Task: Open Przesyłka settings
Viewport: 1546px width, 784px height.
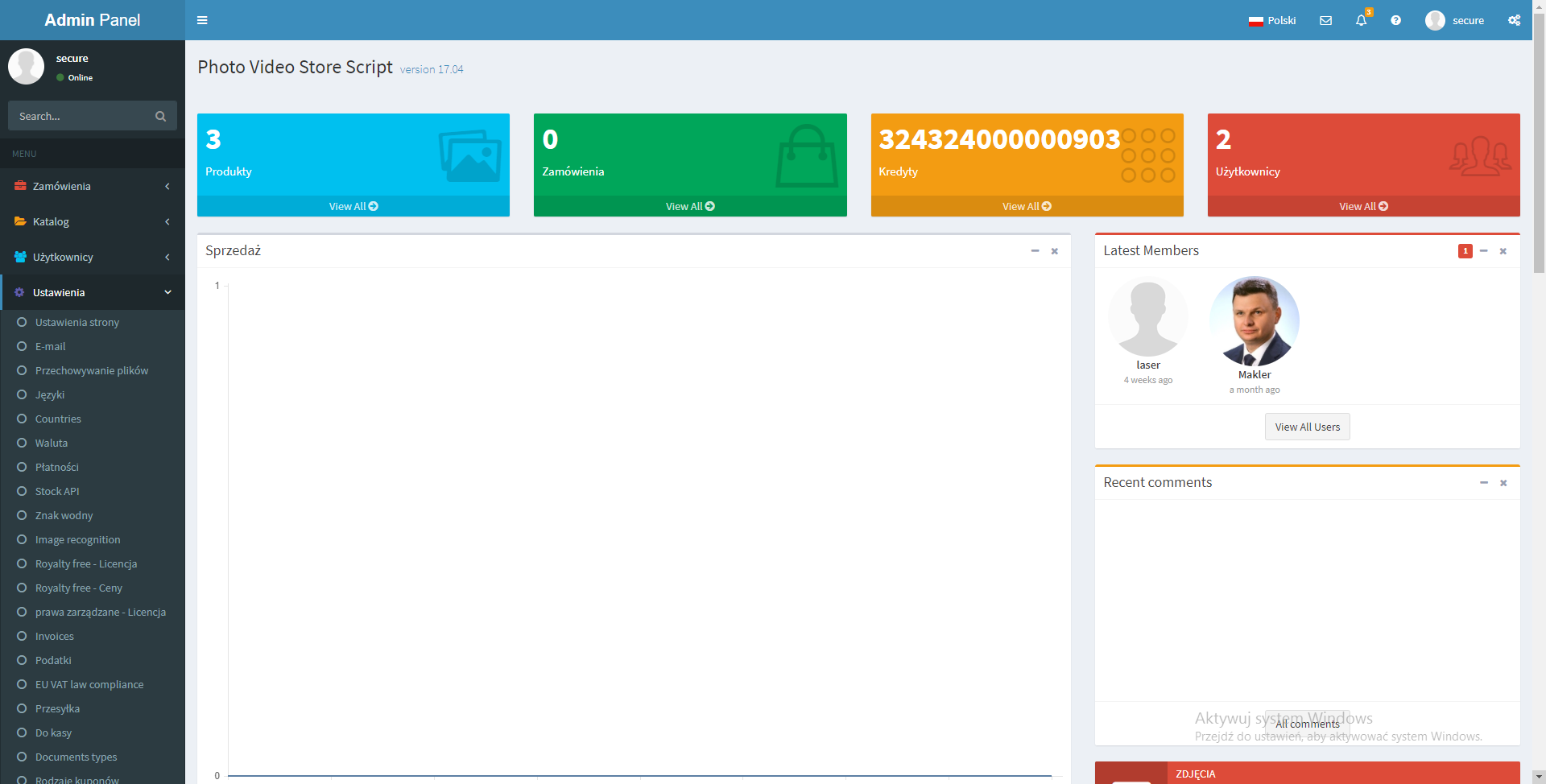Action: click(x=58, y=708)
